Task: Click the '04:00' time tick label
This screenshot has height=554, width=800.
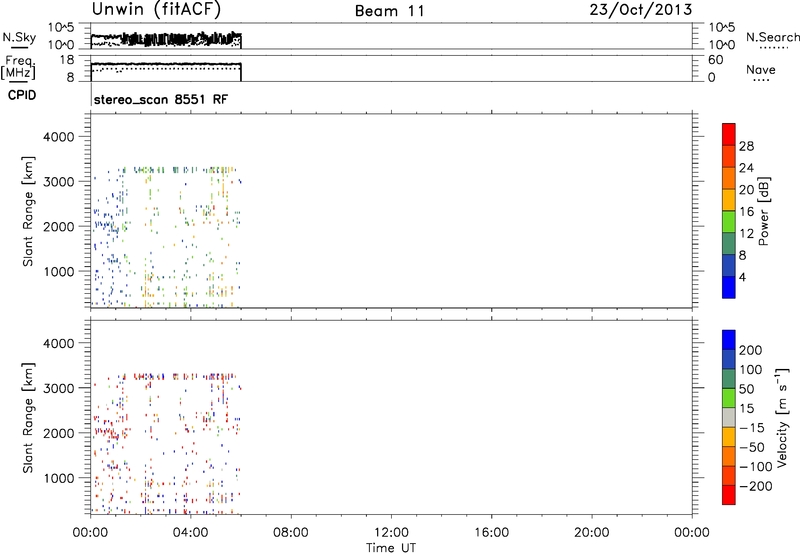Action: 190,533
